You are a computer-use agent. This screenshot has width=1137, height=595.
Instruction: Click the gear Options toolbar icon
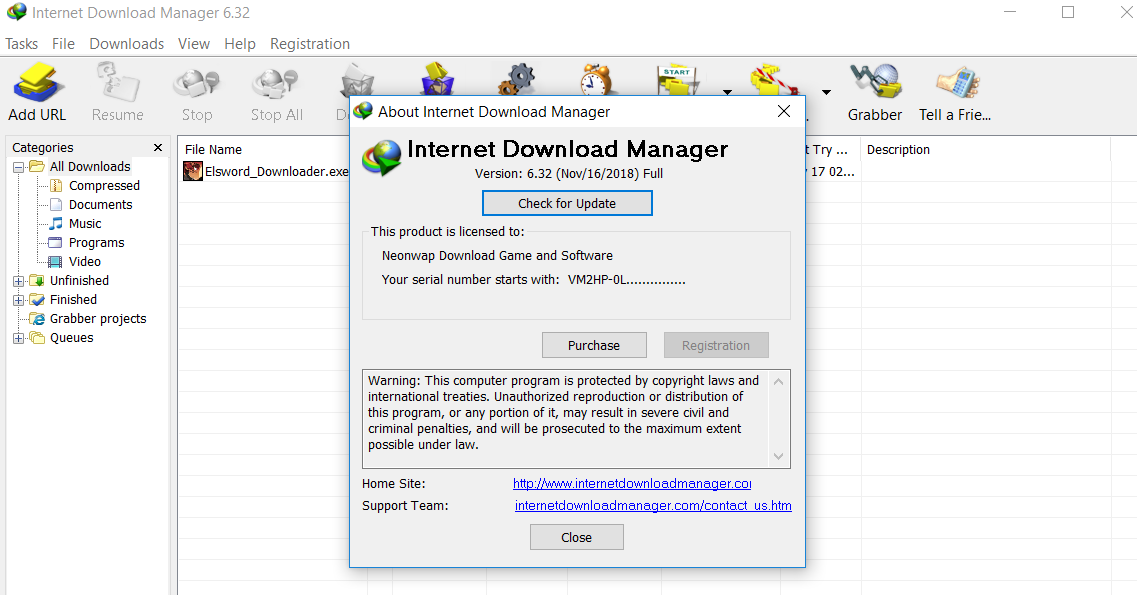point(517,79)
